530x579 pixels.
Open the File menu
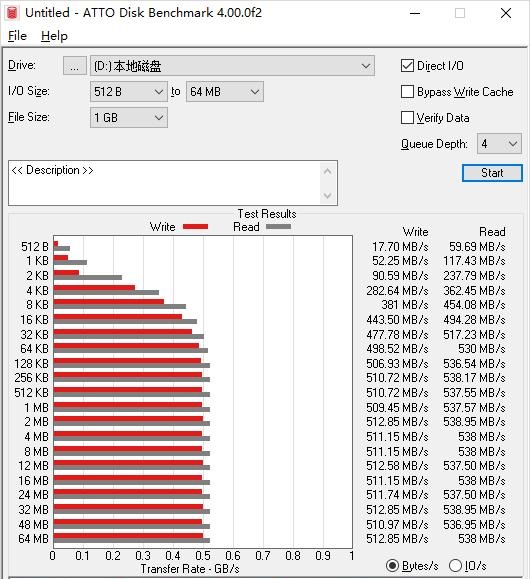click(x=17, y=36)
